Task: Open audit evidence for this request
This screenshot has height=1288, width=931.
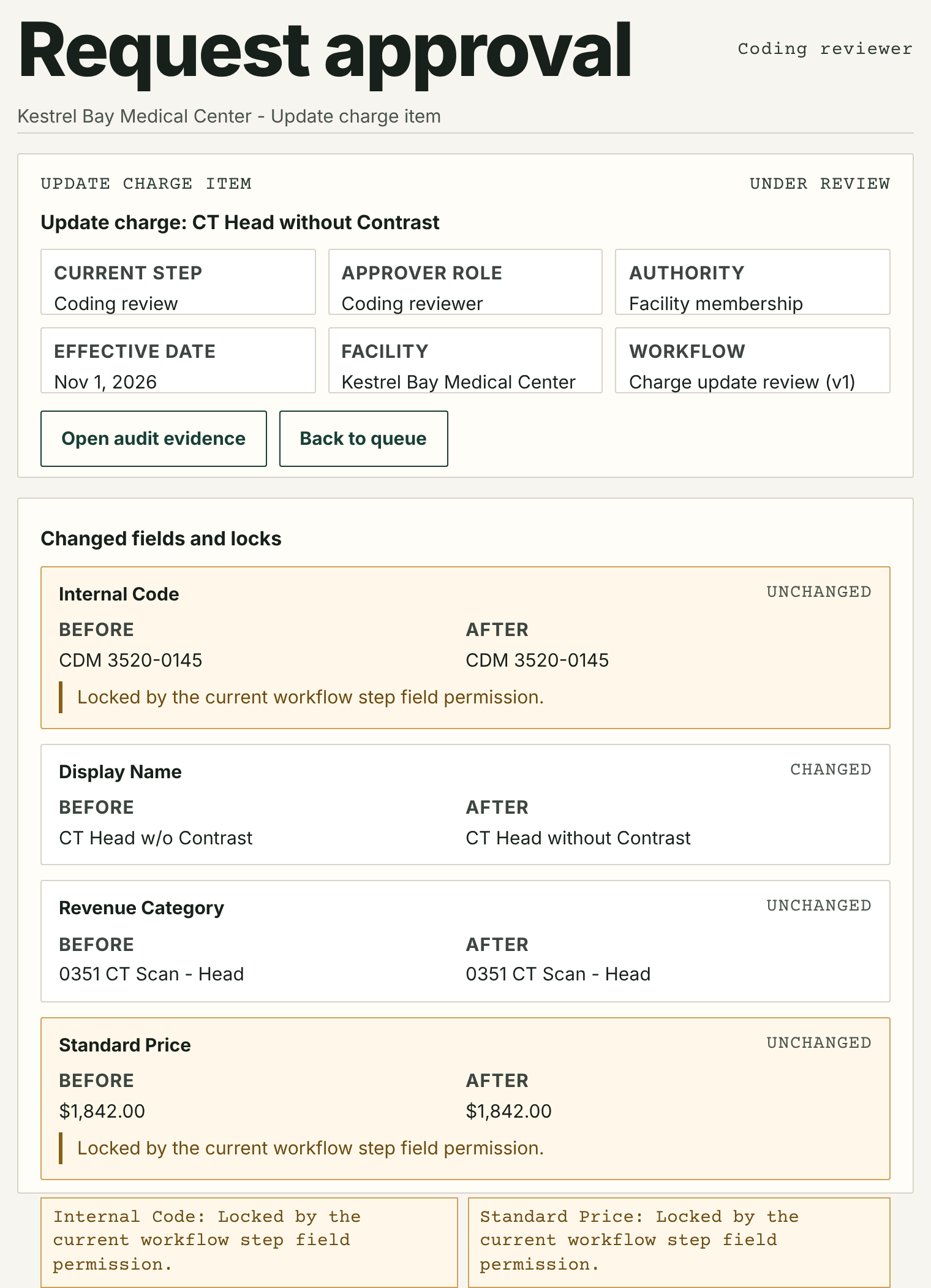Action: [154, 439]
